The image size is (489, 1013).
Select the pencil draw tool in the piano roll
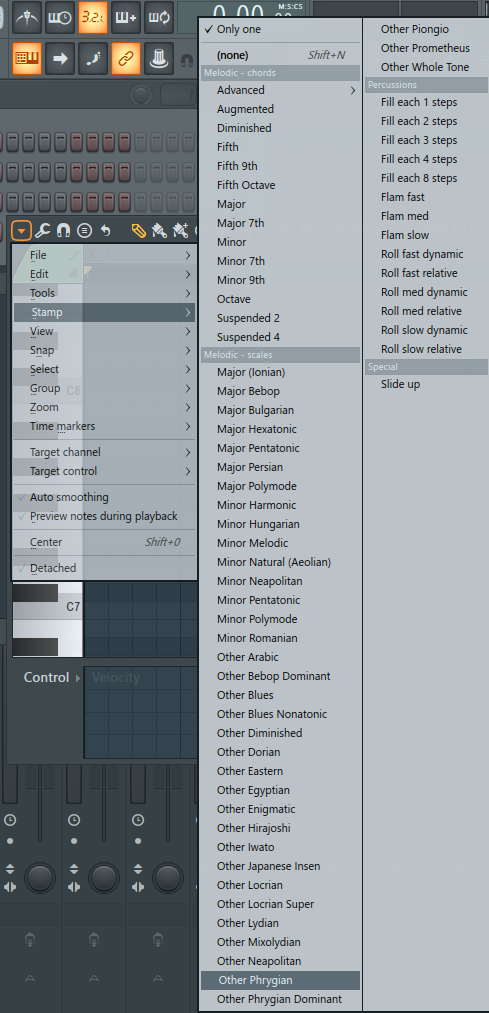(x=138, y=230)
